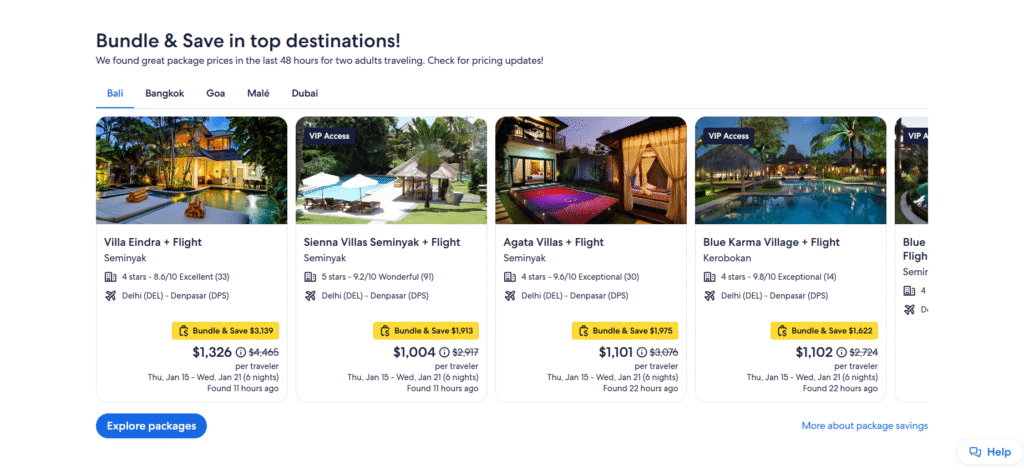
Task: Click the info icon next to $1,102
Action: tap(840, 352)
